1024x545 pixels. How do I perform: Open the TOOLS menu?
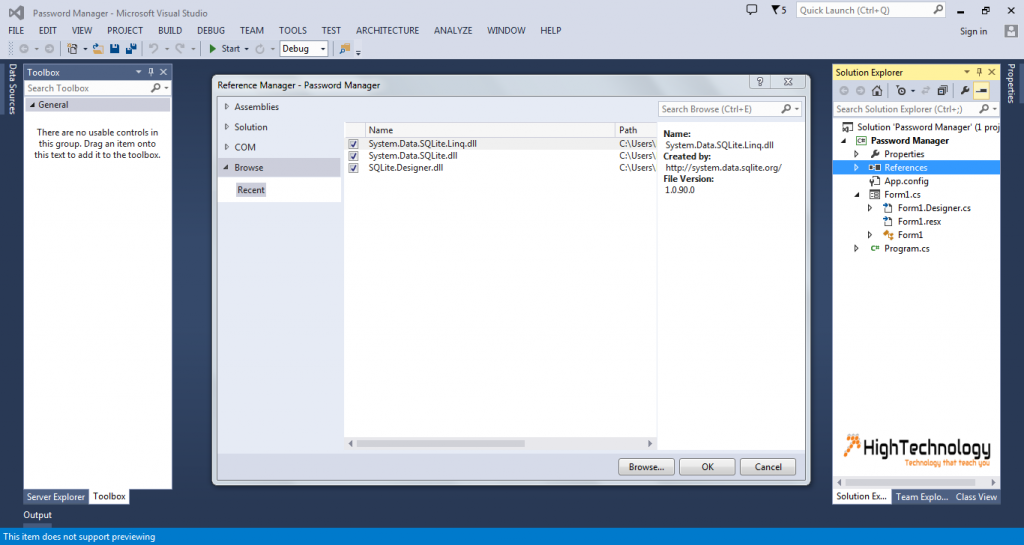click(x=293, y=31)
